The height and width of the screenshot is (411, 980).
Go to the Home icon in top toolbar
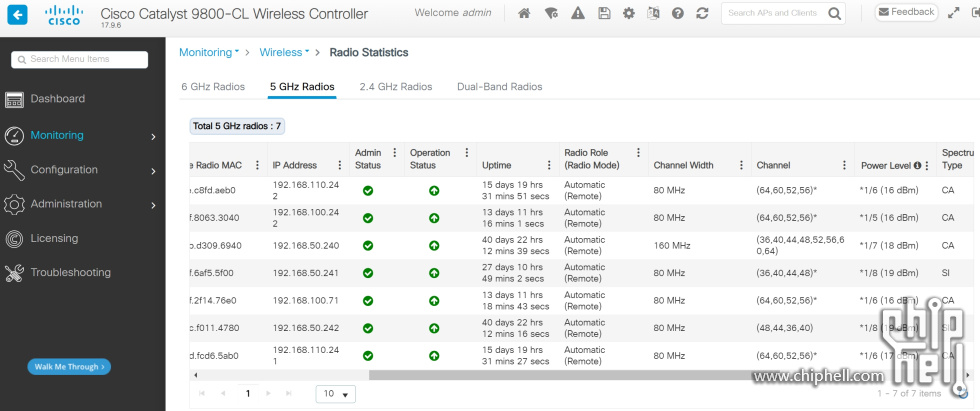(524, 13)
